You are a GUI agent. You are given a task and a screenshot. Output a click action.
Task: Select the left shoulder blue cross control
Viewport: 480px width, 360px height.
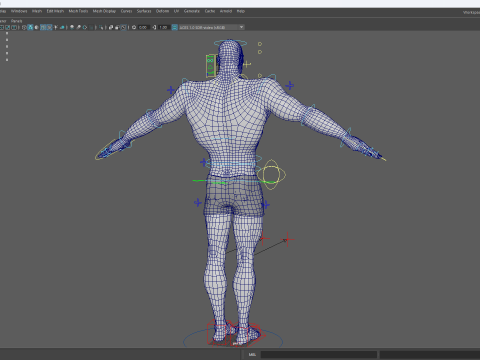coord(171,90)
